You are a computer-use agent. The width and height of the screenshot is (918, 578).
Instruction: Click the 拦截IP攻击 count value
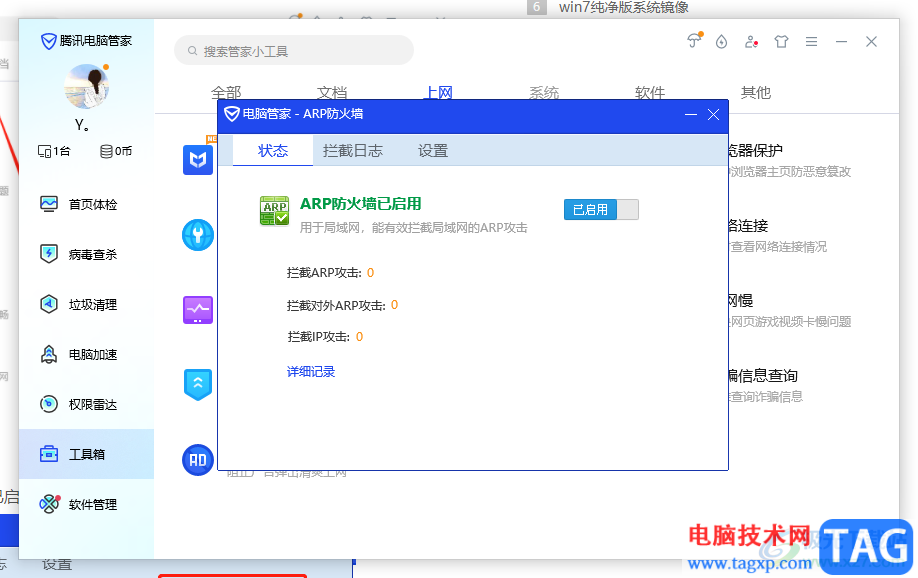coord(359,337)
